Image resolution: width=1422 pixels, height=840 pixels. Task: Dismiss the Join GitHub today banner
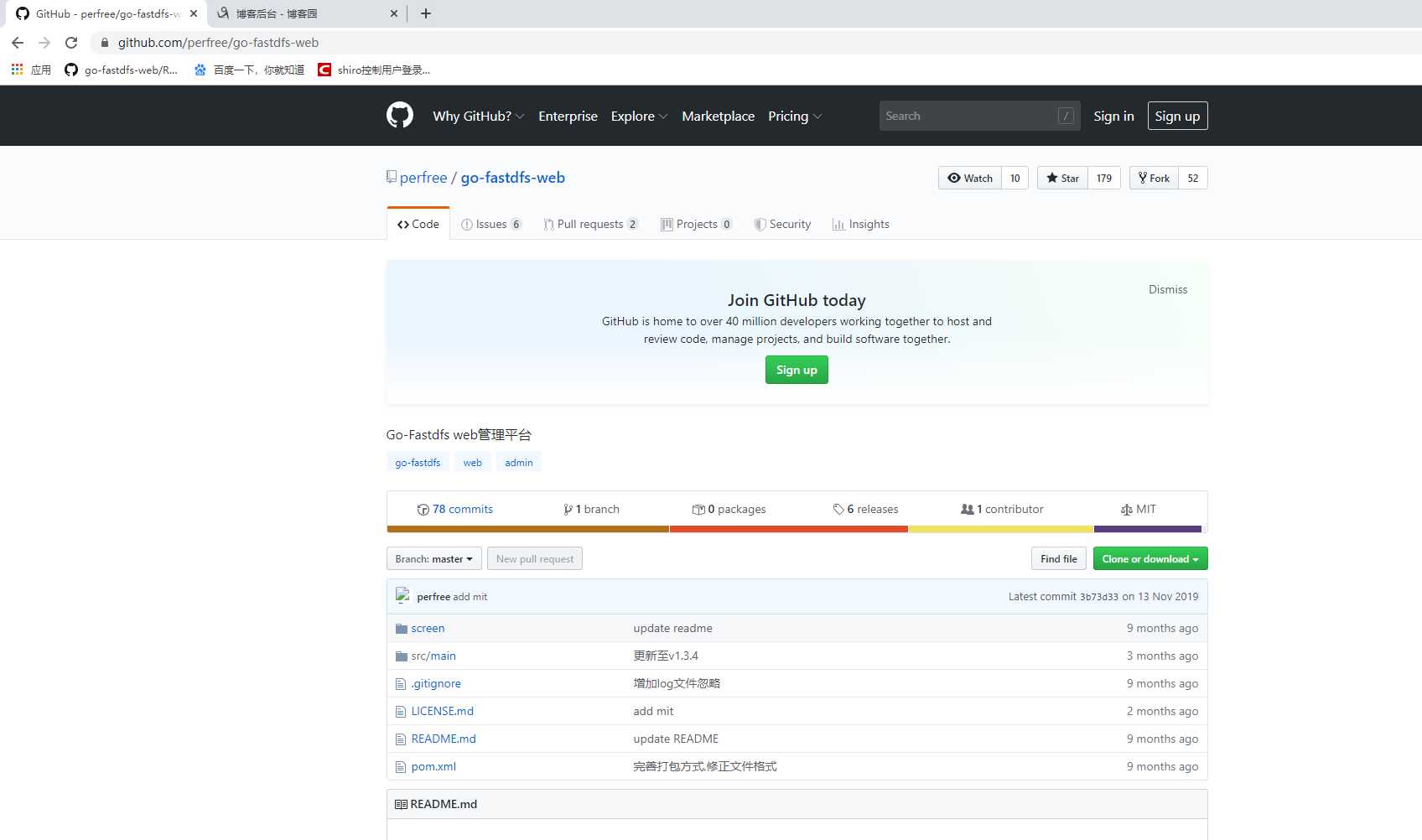(x=1168, y=289)
